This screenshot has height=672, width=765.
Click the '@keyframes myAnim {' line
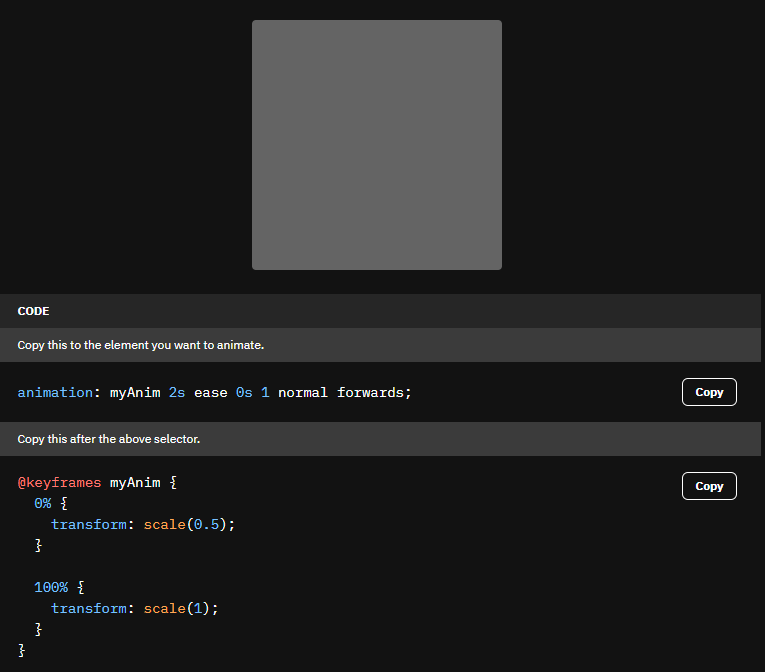click(x=97, y=483)
